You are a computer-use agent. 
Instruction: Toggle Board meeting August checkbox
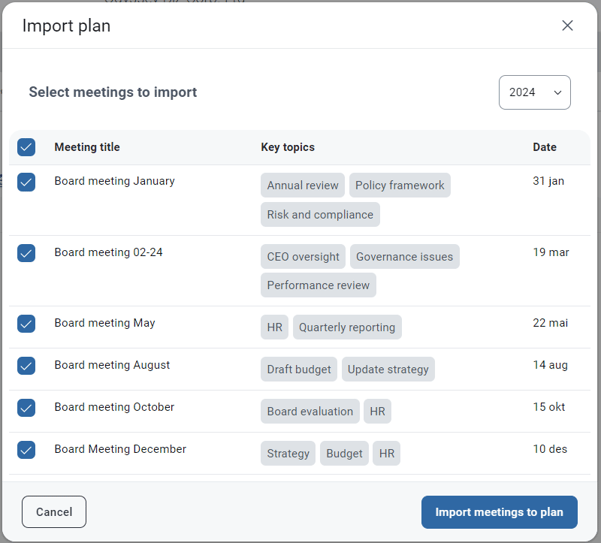26,366
